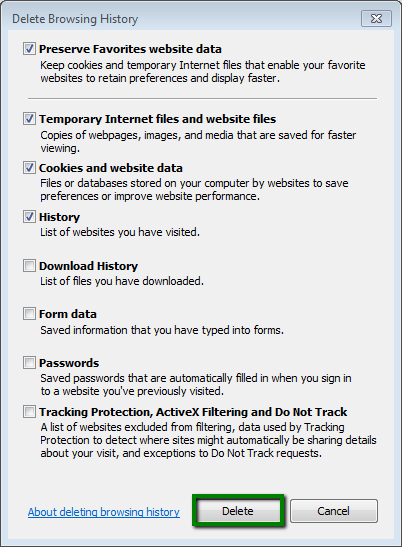Uncheck the Preserve Favorites website data checkbox
Viewport: 402px width, 547px height.
tap(29, 48)
